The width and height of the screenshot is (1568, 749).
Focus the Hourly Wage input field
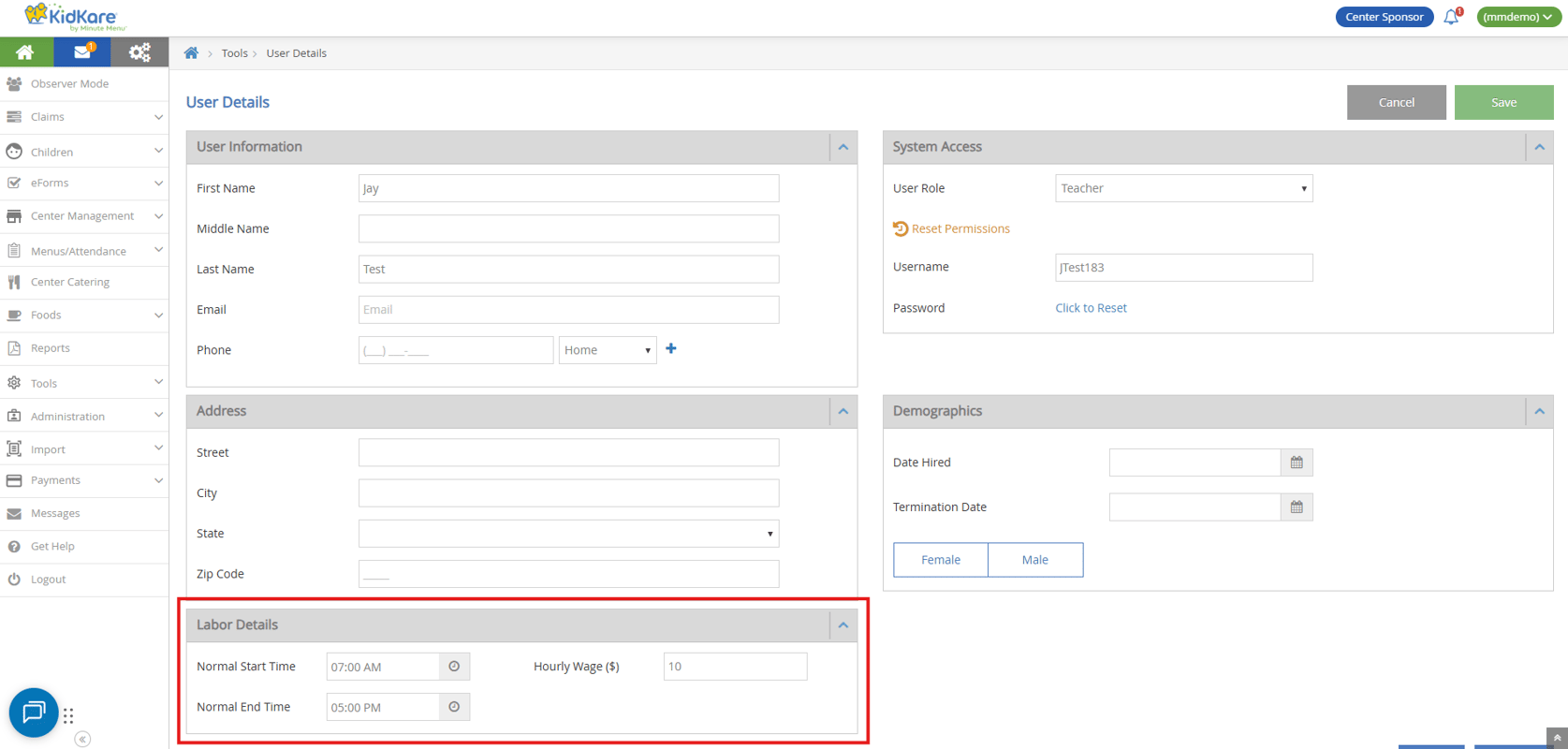[735, 667]
